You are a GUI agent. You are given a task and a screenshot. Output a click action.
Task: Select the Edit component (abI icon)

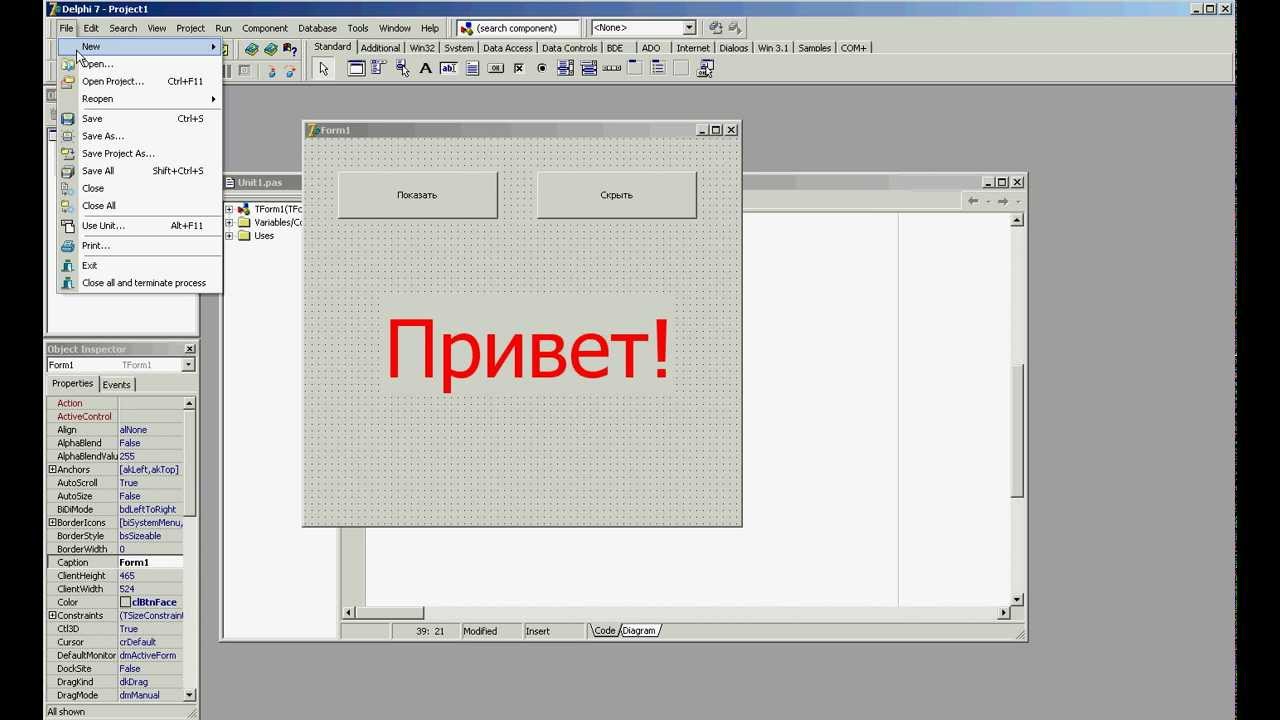(x=448, y=68)
